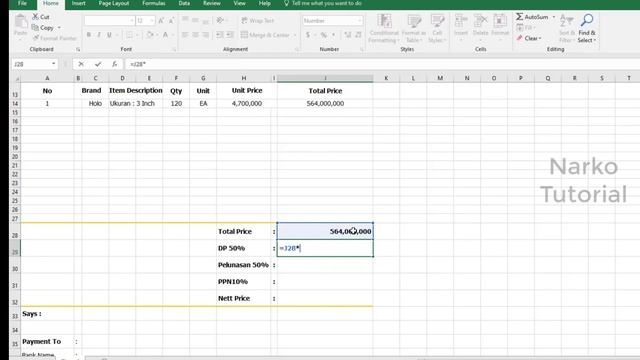Open Conditional Formatting menu
This screenshot has height=360, width=640.
click(384, 28)
